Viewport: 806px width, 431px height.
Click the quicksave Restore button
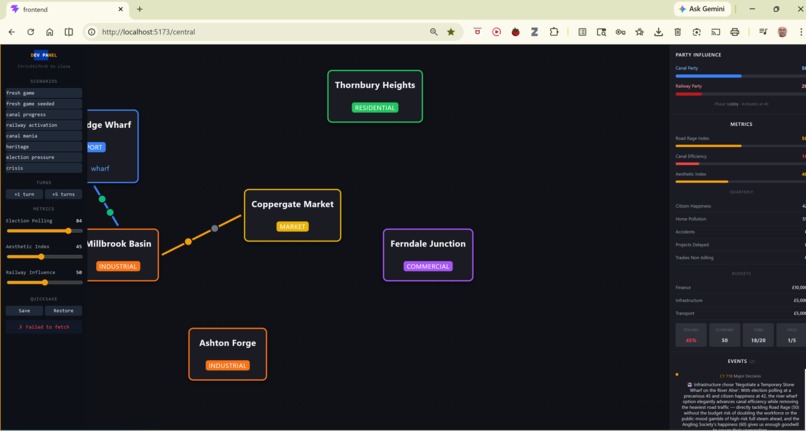pyautogui.click(x=63, y=311)
